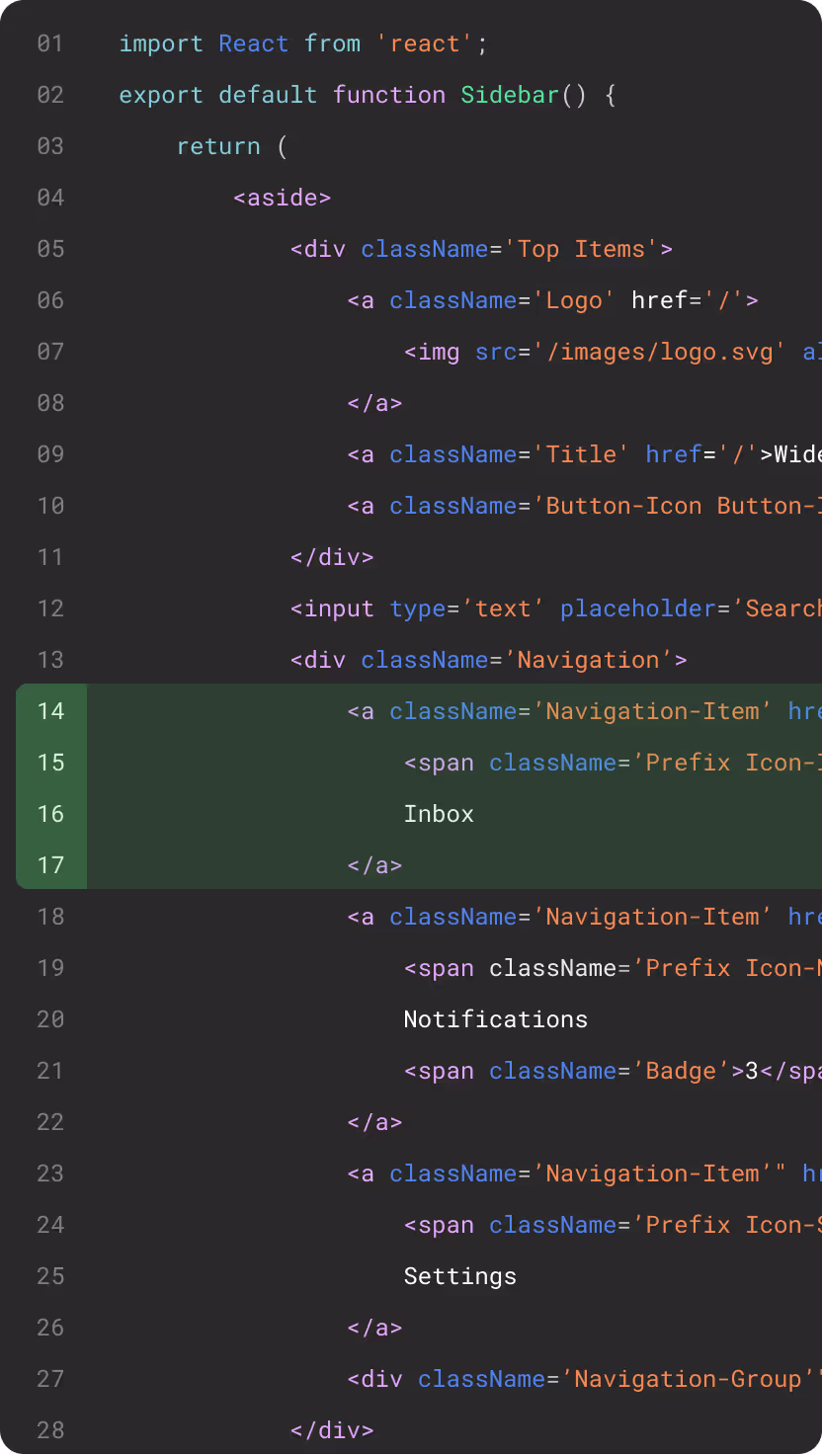This screenshot has width=822, height=1456.
Task: Click the Inbox label inside the highlighted link
Action: click(439, 813)
